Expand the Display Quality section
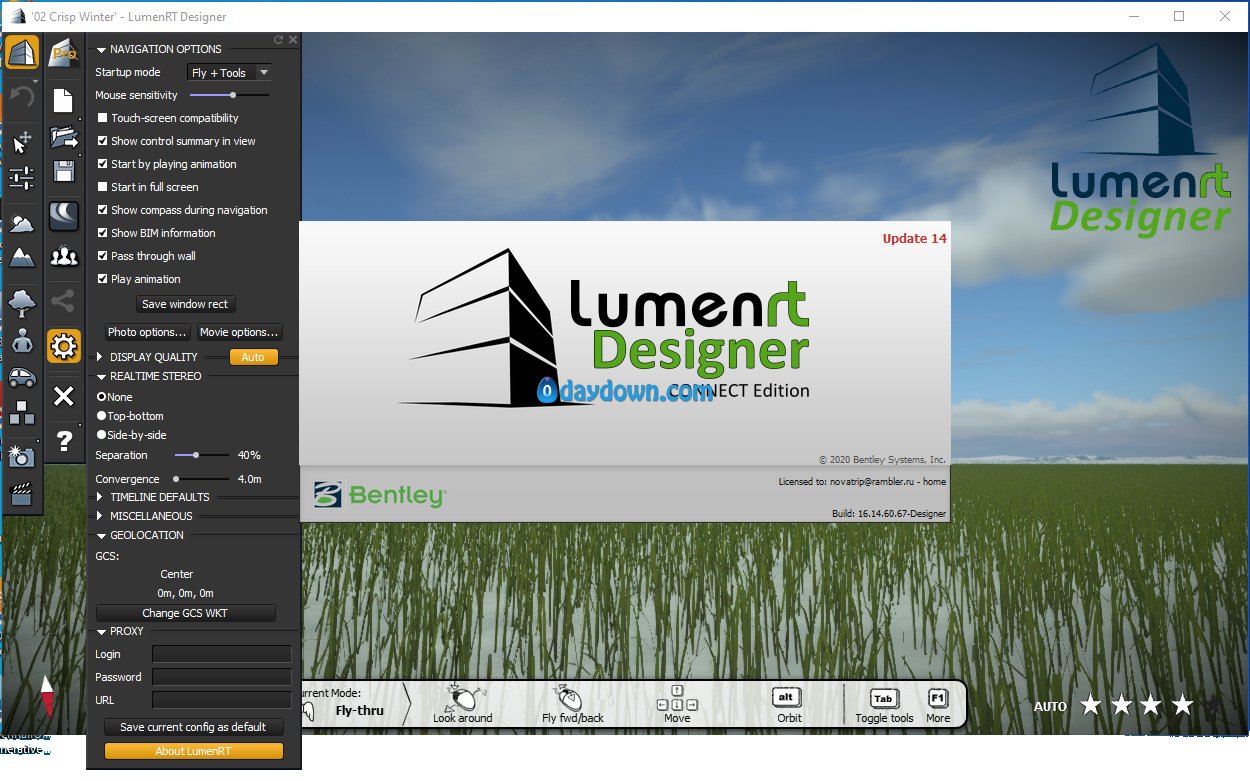This screenshot has height=781, width=1250. 100,357
